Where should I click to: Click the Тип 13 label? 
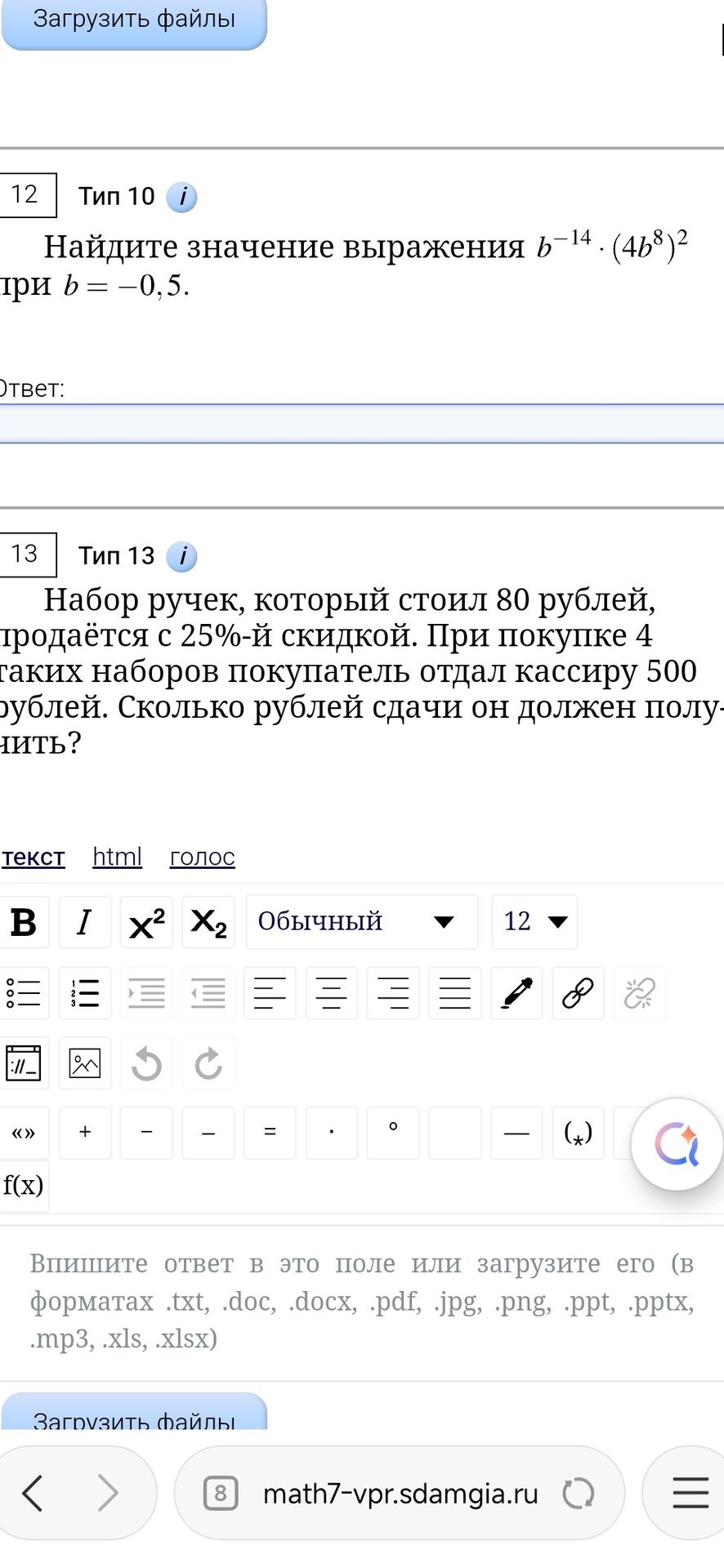(x=116, y=555)
